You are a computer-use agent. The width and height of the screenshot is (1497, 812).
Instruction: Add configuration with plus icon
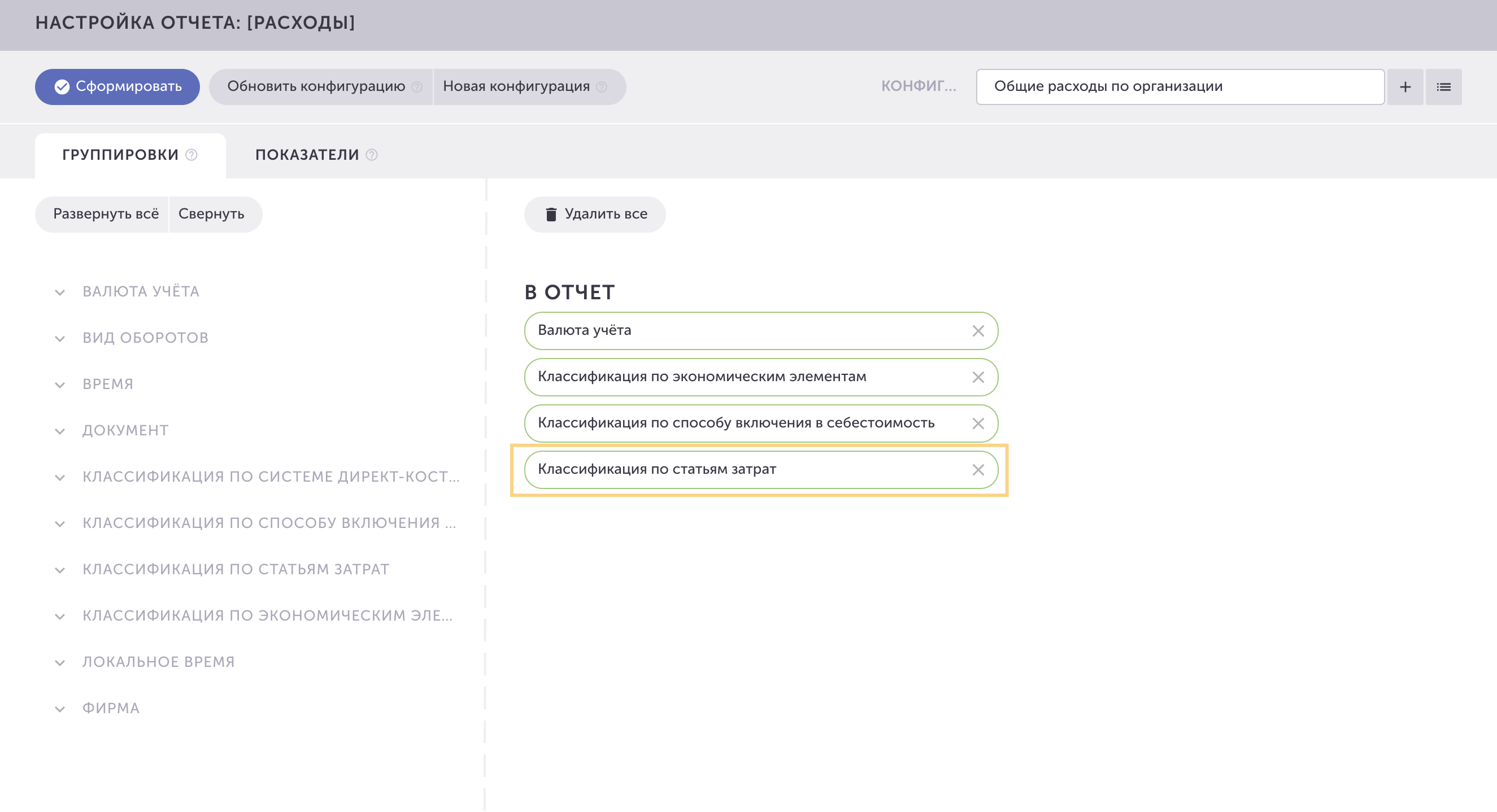(x=1405, y=86)
